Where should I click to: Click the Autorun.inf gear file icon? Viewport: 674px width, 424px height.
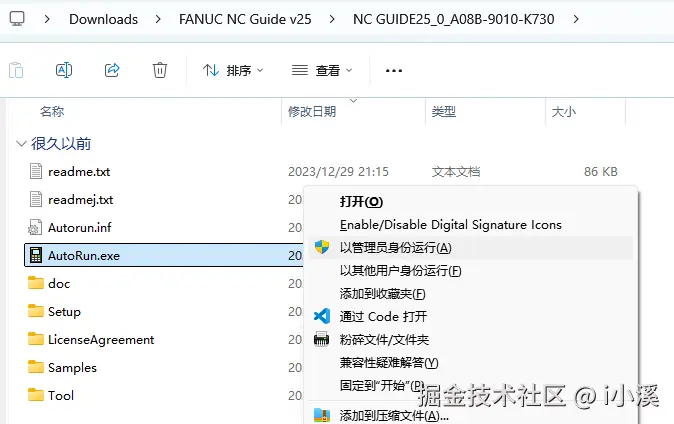(x=35, y=227)
